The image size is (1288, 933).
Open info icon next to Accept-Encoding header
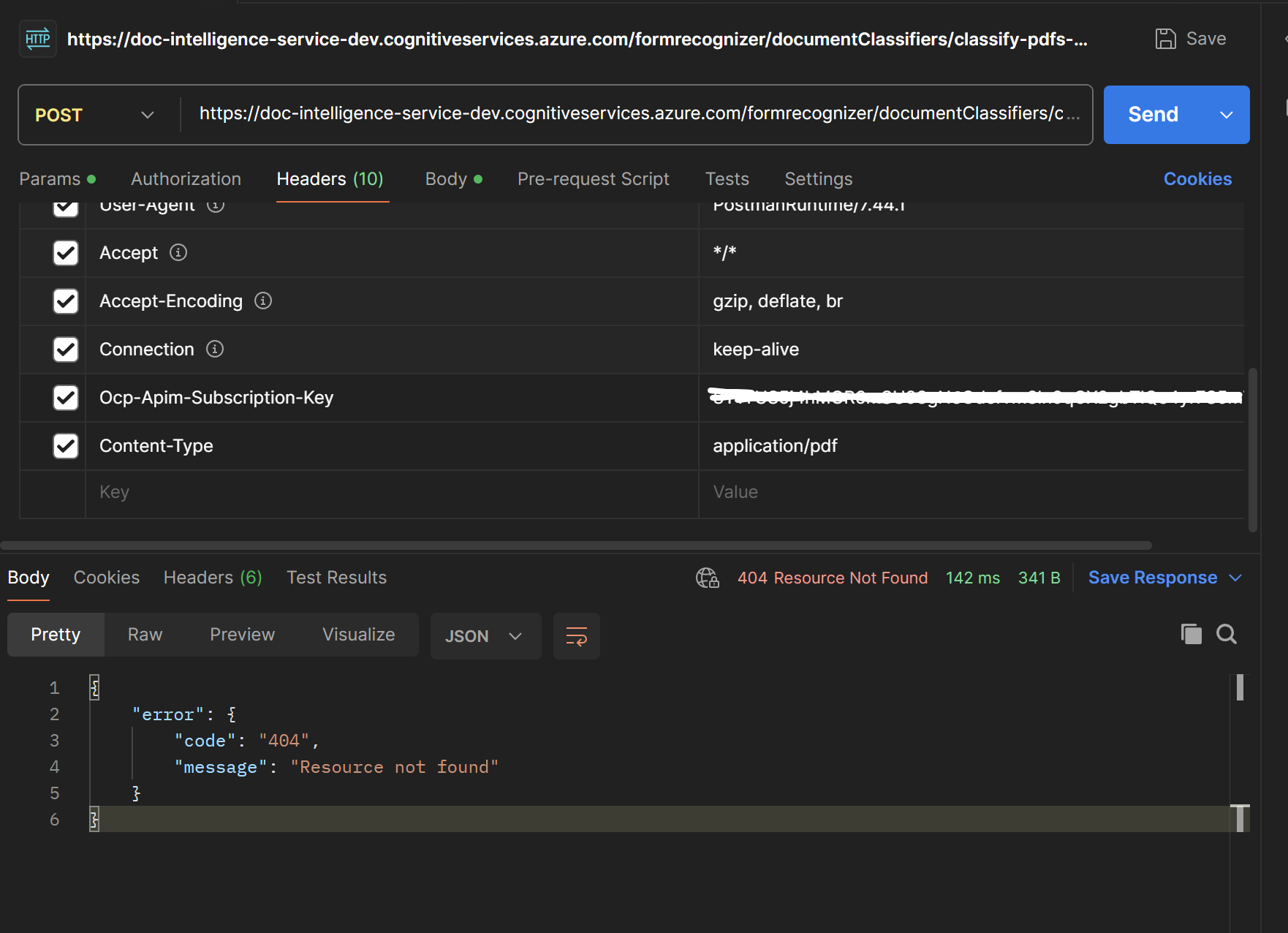point(263,301)
